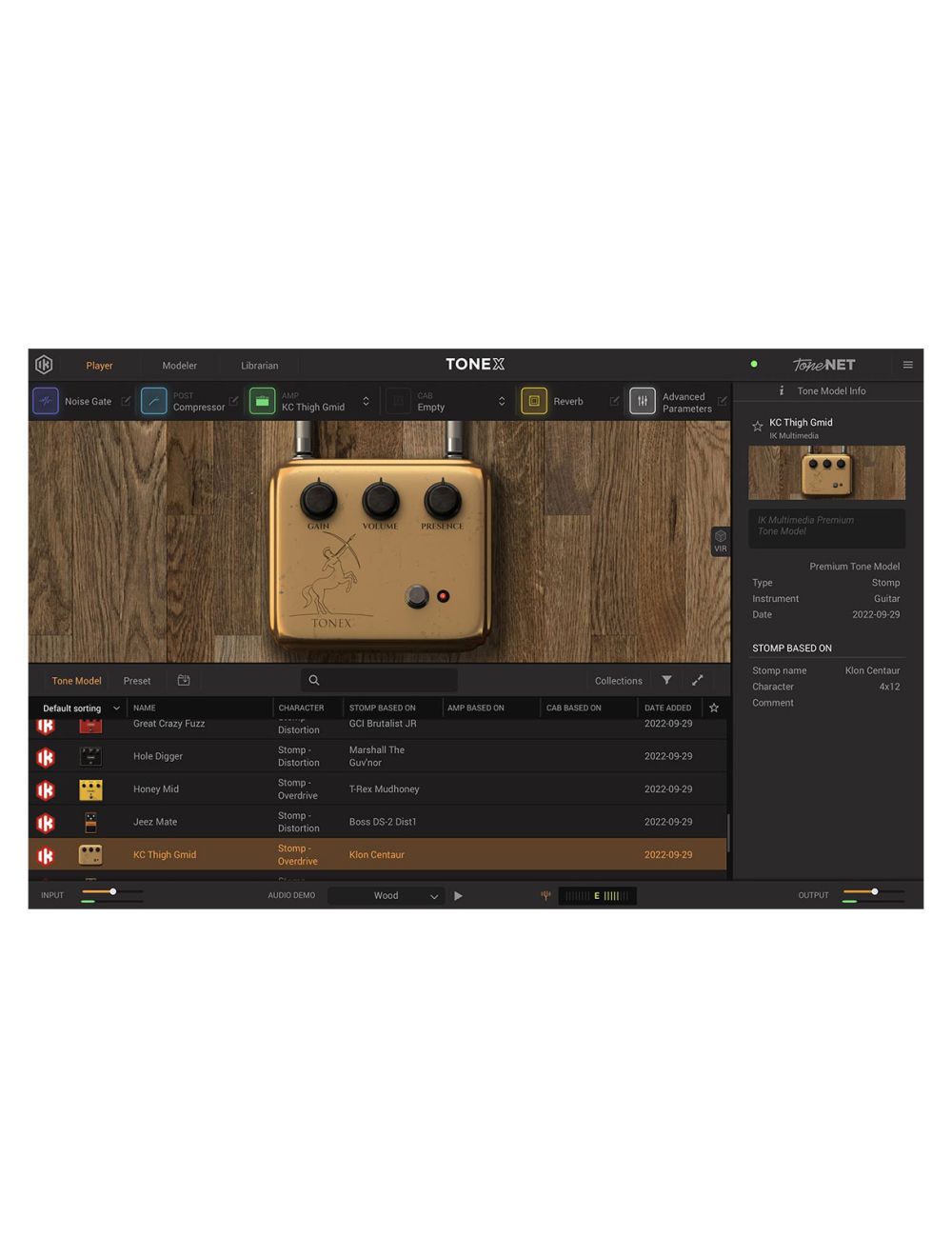The image size is (952, 1257).
Task: Switch to the Preset tab
Action: [136, 680]
